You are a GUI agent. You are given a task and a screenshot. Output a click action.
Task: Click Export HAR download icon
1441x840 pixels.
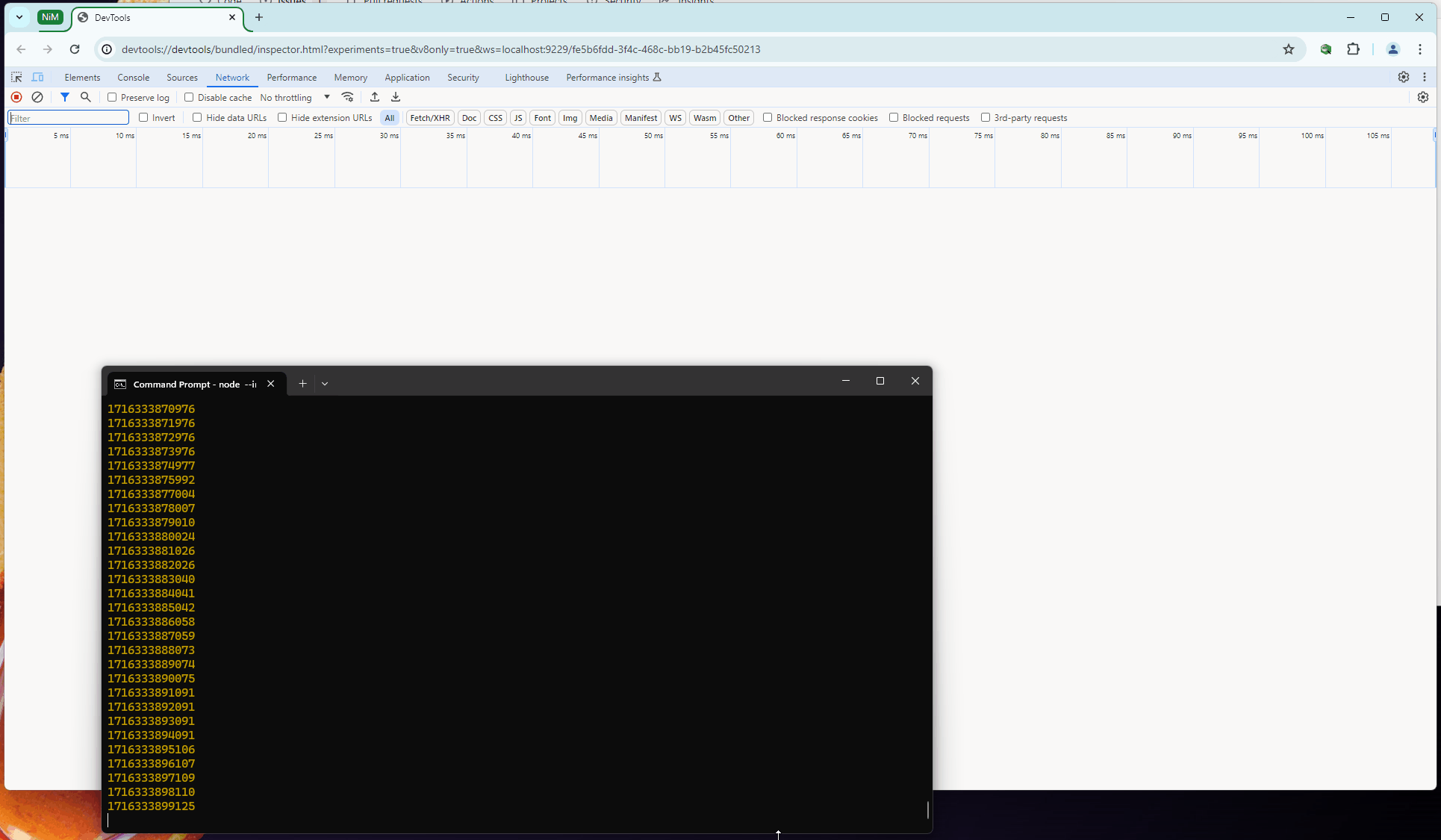(396, 97)
